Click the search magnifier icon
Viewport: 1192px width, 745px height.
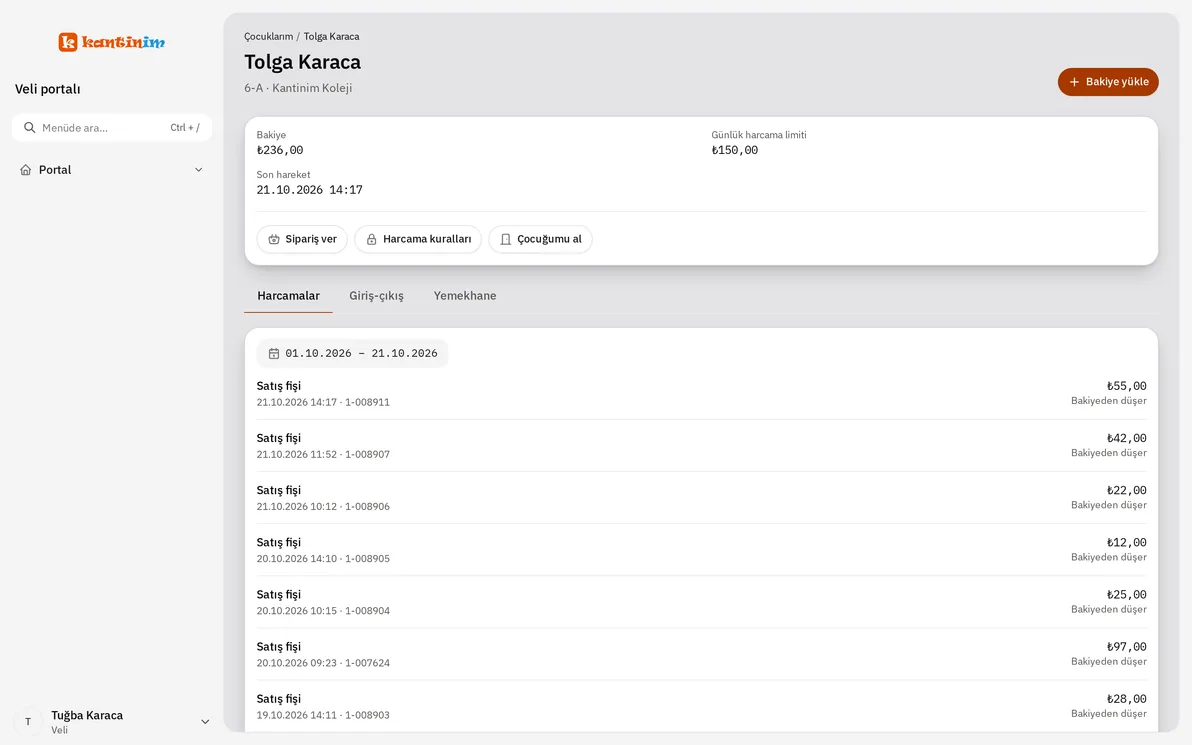click(x=29, y=128)
